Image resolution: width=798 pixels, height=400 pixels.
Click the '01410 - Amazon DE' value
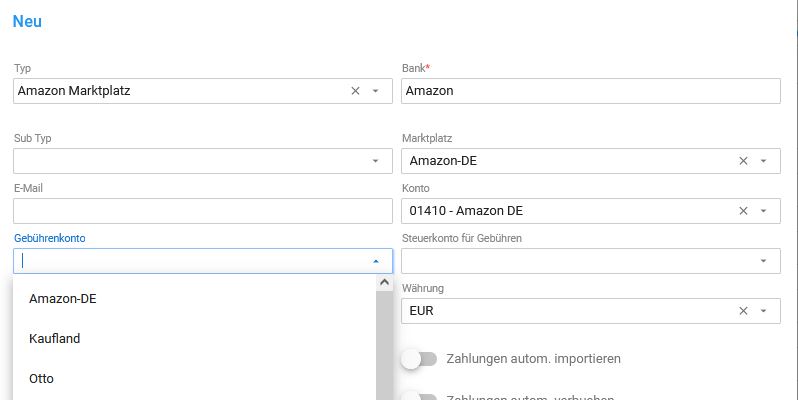[x=466, y=211]
